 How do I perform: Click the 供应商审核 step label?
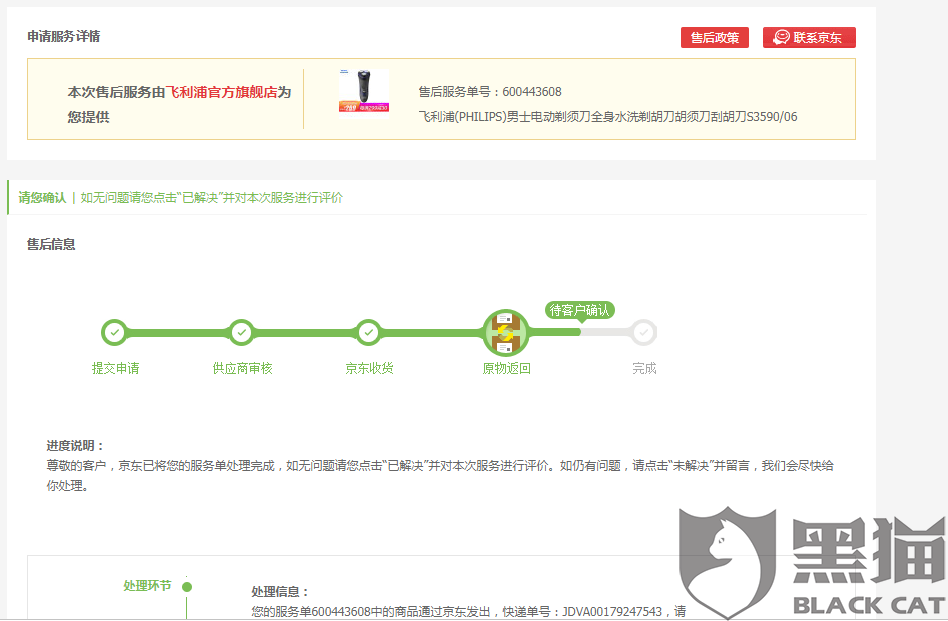coord(242,368)
